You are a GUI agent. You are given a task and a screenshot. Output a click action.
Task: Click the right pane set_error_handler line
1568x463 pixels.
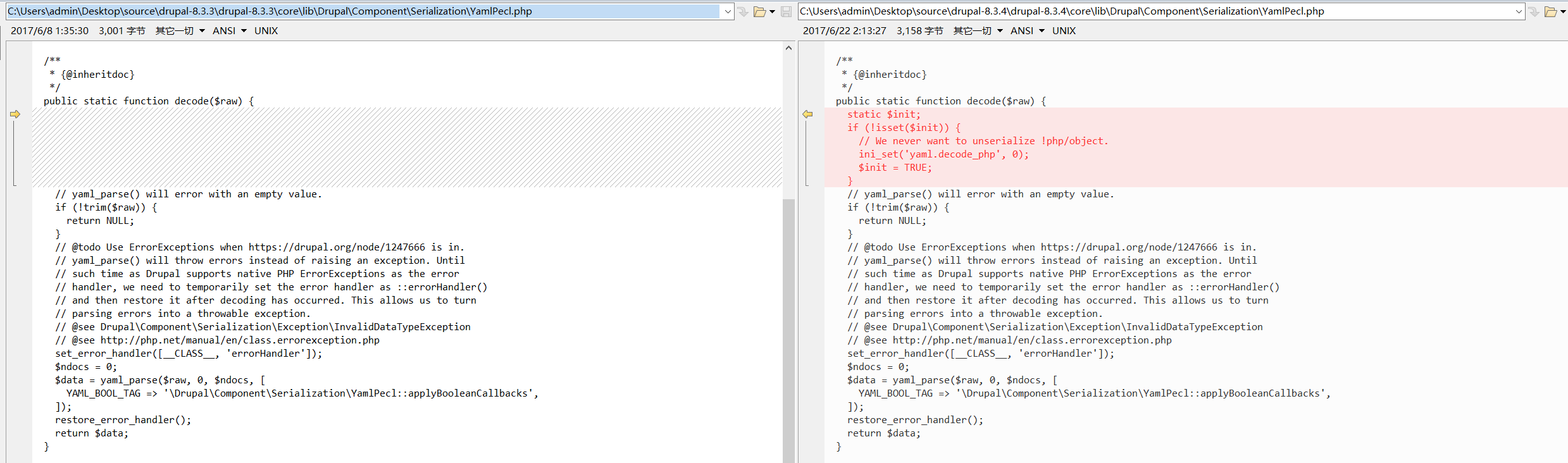pyautogui.click(x=981, y=354)
